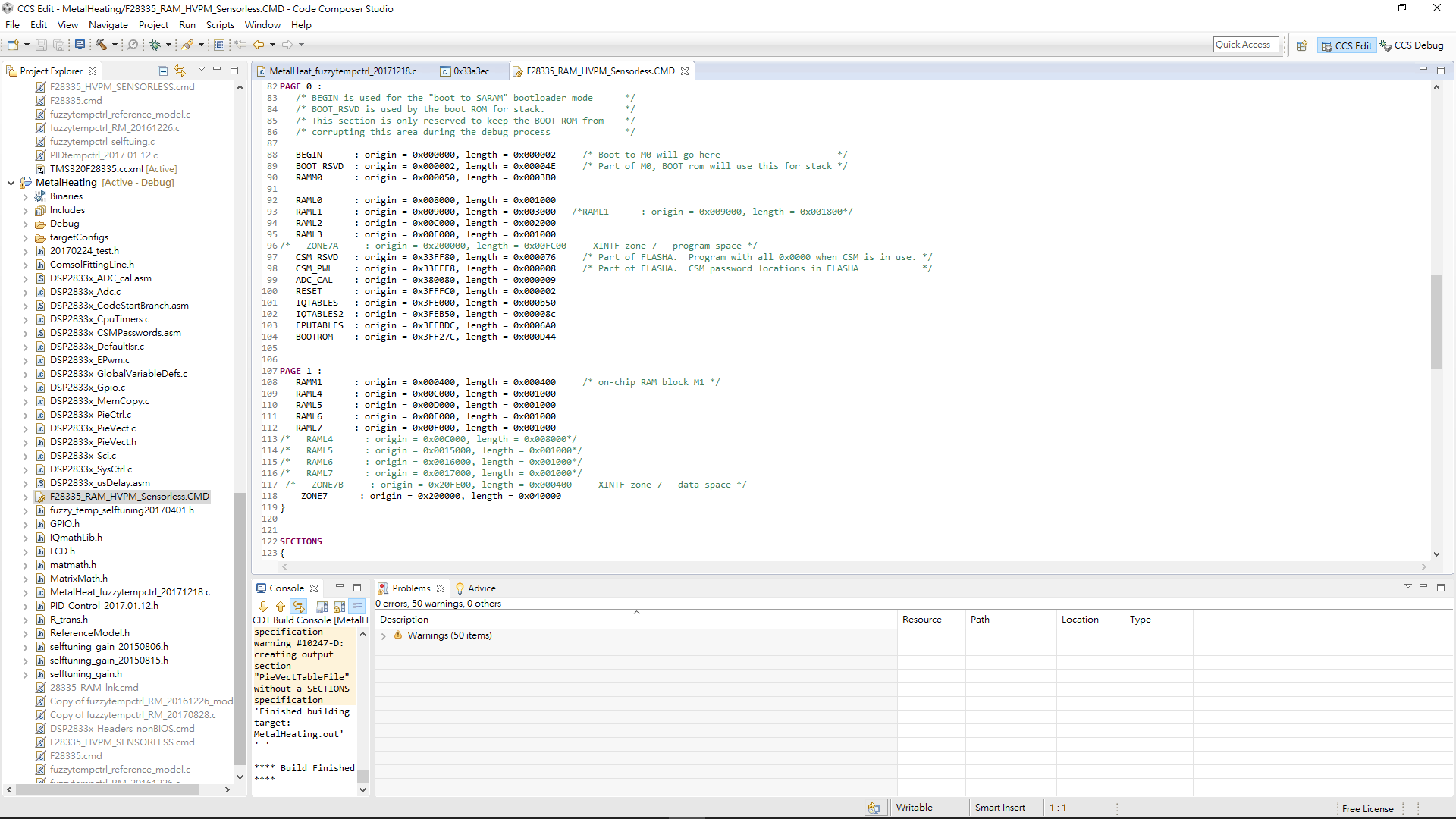Switch to CCS Debug perspective
The image size is (1456, 819).
pyautogui.click(x=1412, y=45)
